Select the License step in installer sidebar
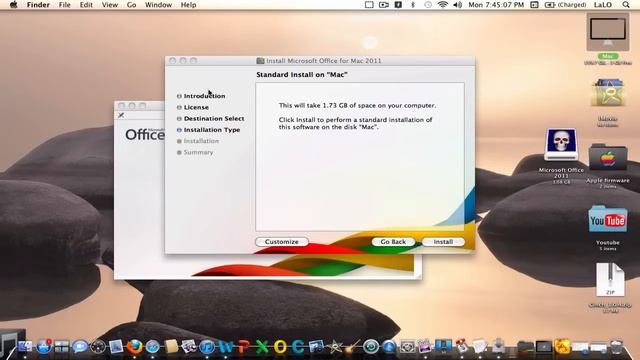Image resolution: width=640 pixels, height=360 pixels. click(x=196, y=107)
